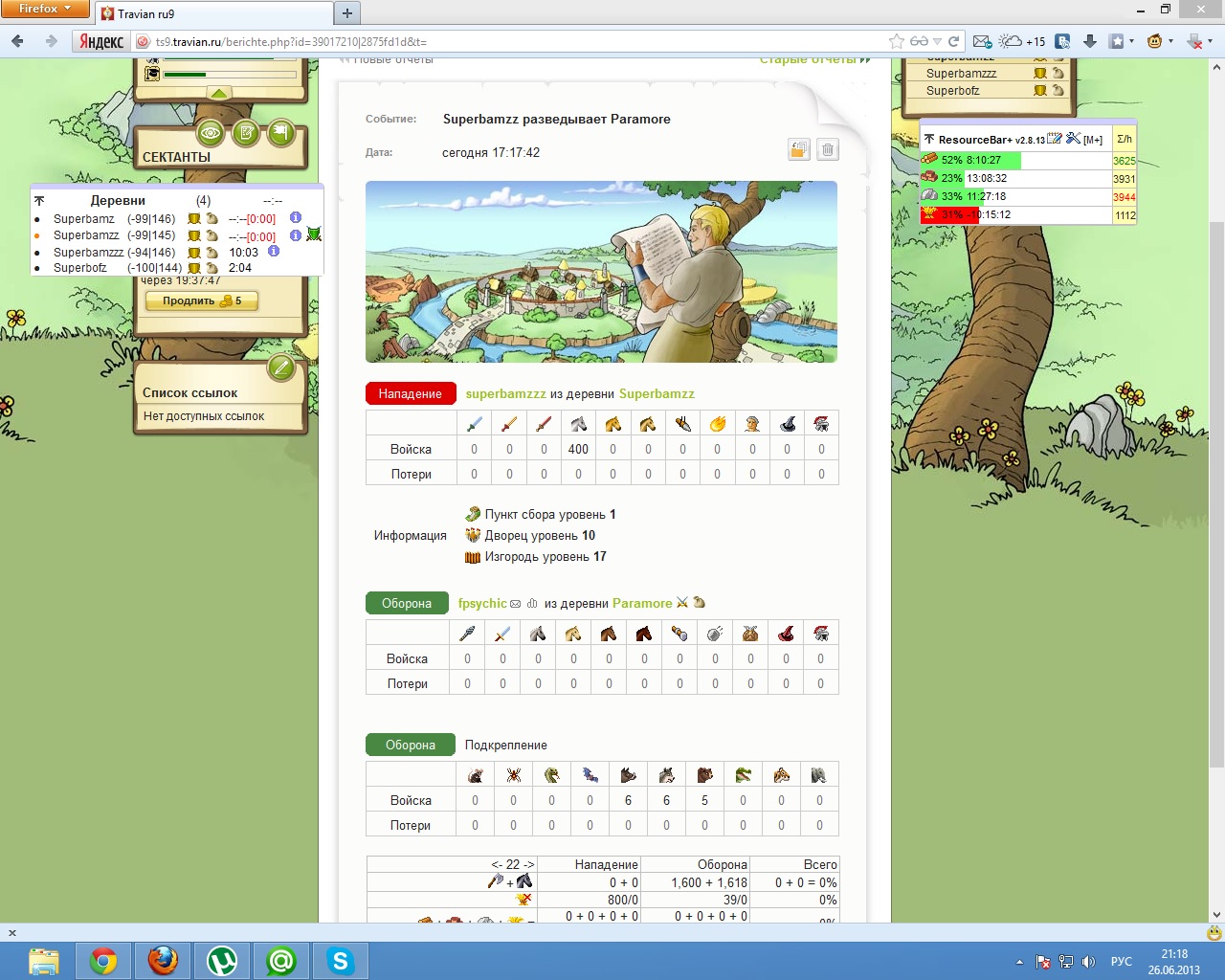Open defender profile fpsychic
Screen dimensions: 1225x980
pyautogui.click(x=482, y=604)
